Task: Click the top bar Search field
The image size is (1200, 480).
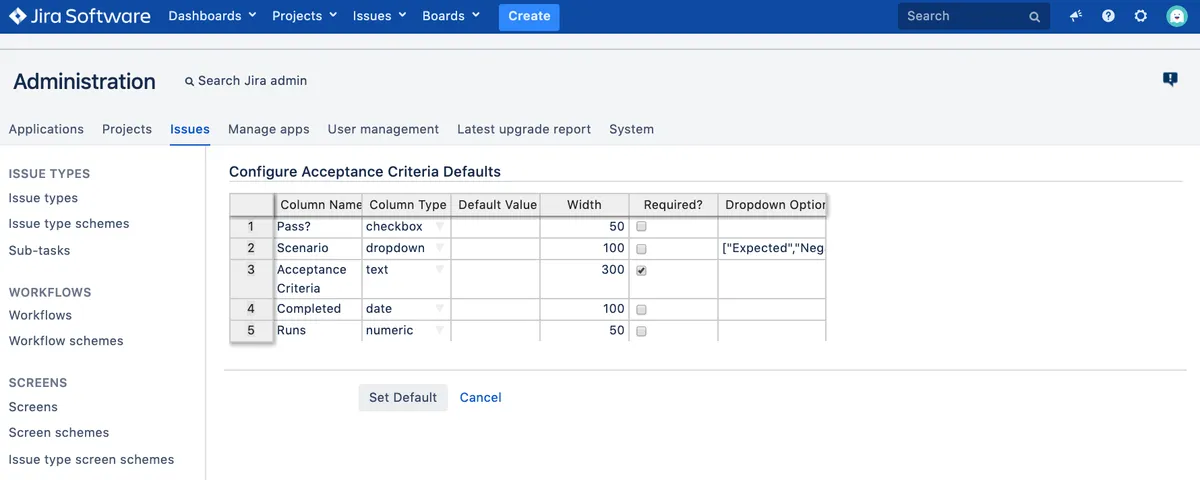Action: 974,16
